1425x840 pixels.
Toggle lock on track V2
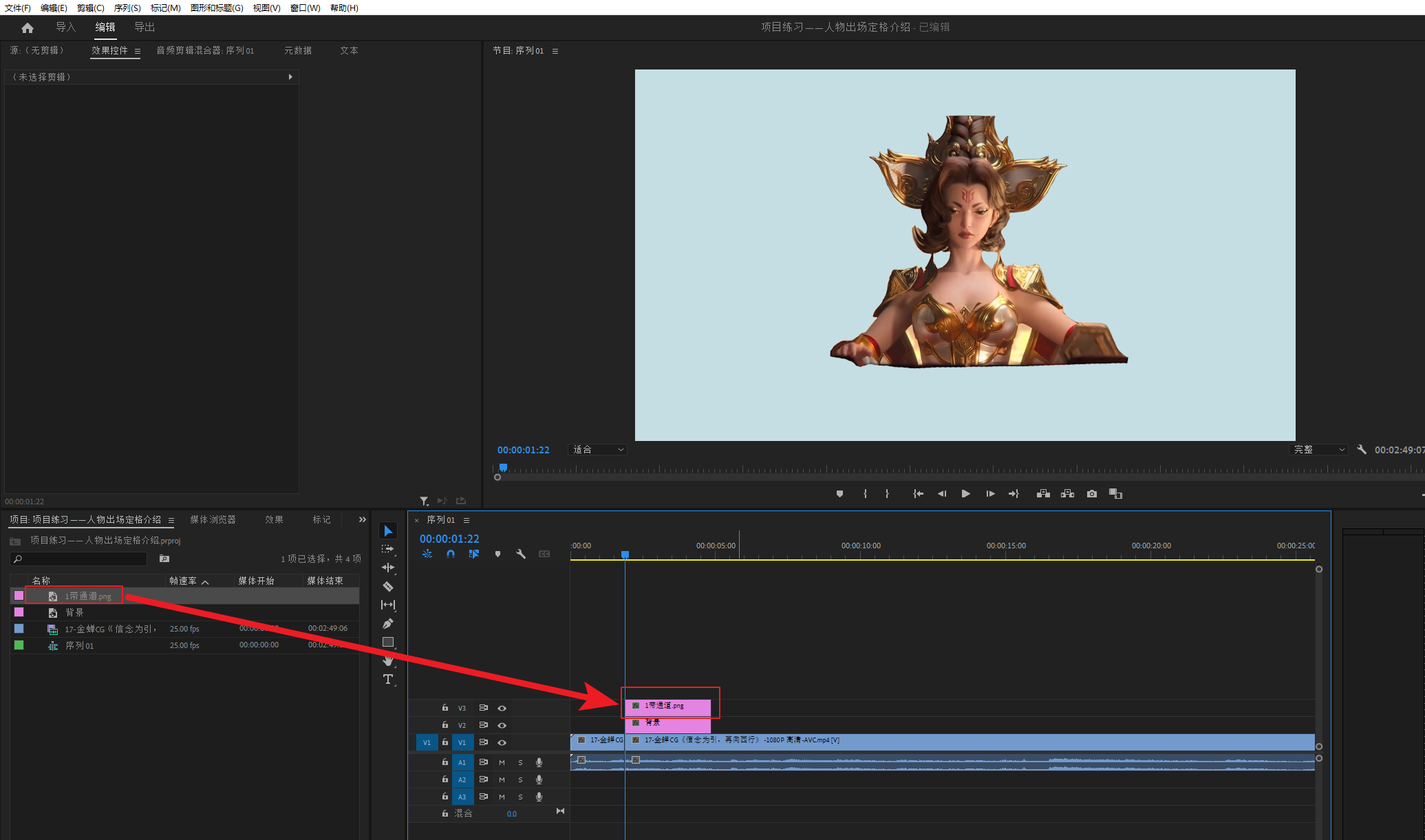tap(445, 725)
